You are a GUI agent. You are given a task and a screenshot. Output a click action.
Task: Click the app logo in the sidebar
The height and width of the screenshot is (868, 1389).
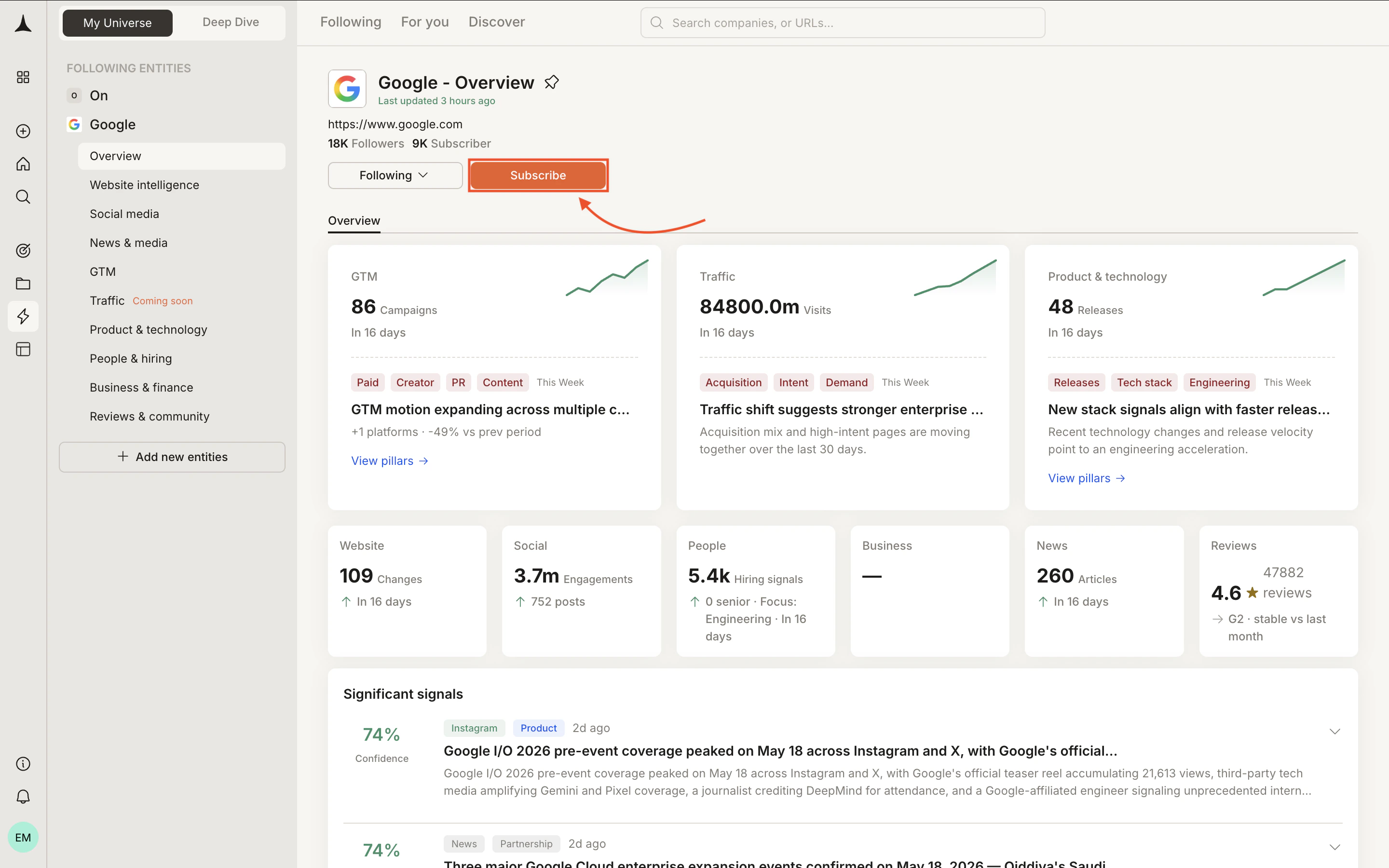pyautogui.click(x=23, y=24)
